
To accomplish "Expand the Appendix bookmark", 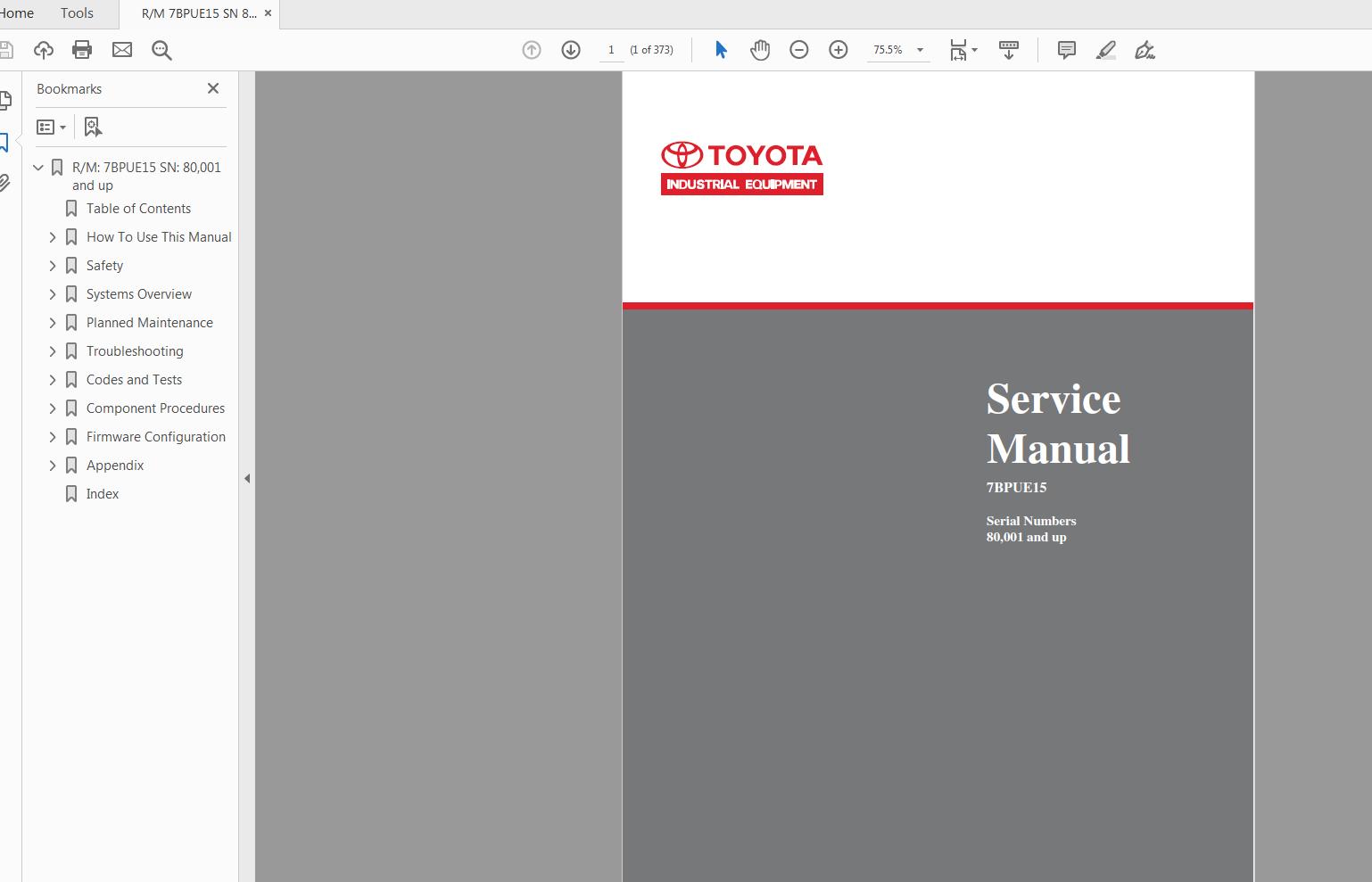I will (x=53, y=466).
